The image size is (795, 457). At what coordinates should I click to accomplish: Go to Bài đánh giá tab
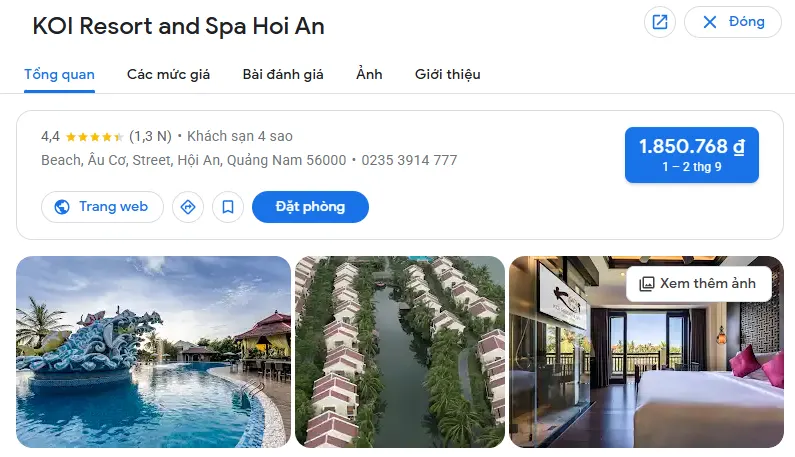click(x=283, y=75)
